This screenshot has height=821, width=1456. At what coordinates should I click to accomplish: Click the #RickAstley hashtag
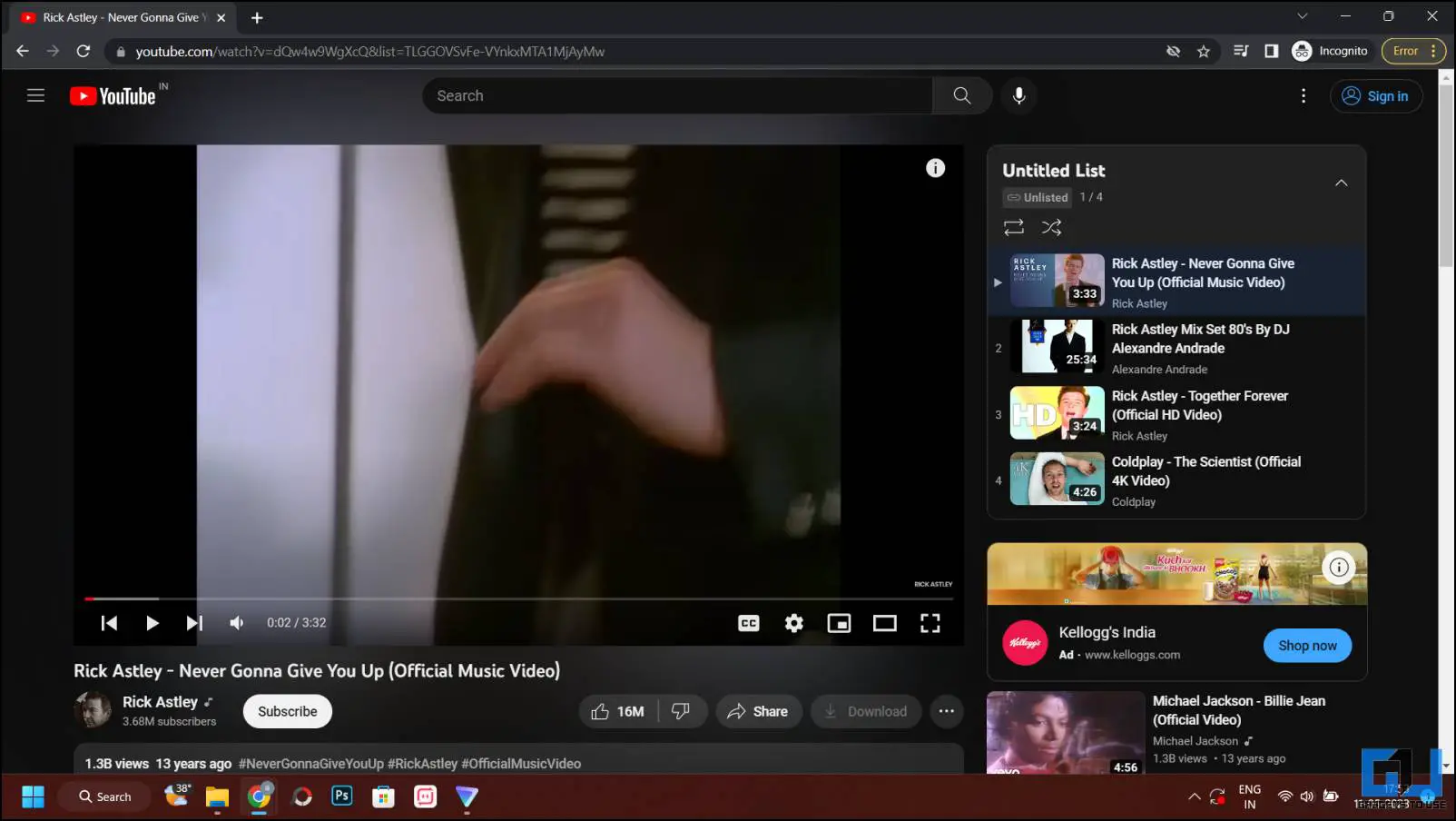pos(422,764)
